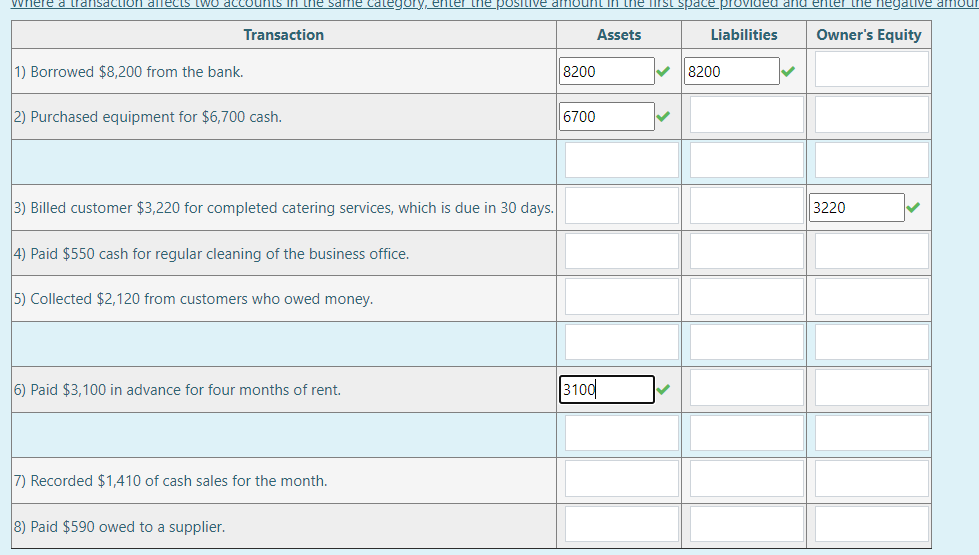Viewport: 979px width, 555px height.
Task: Click text 'Purchased equipment for $6,700 cash'
Action: click(x=155, y=117)
